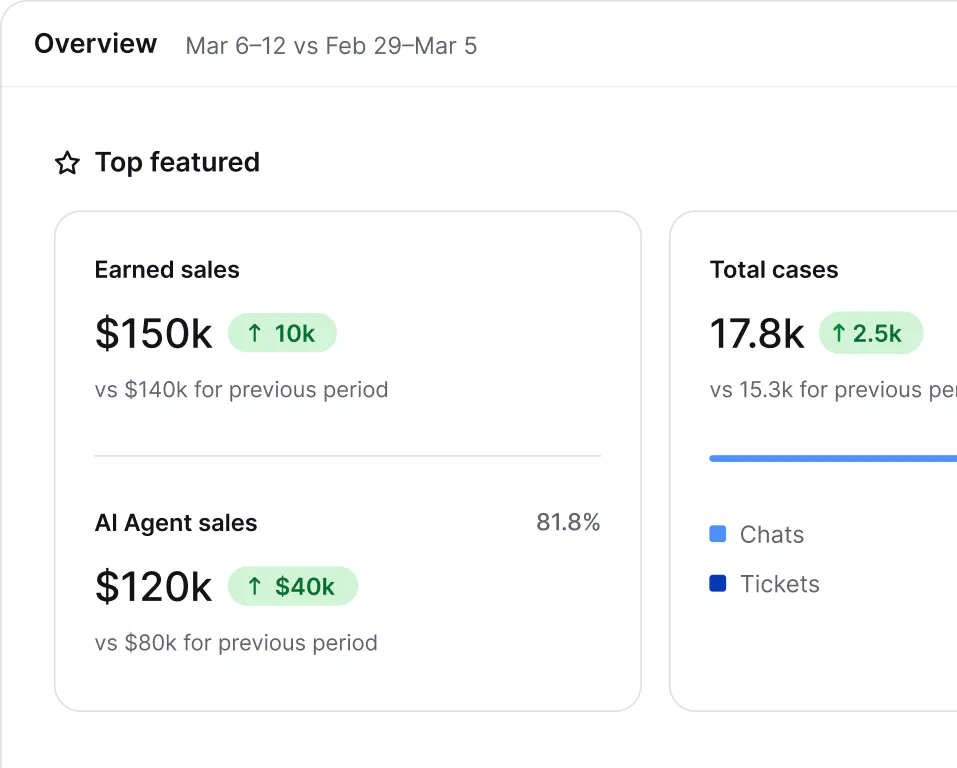This screenshot has width=957, height=768.
Task: Click the green $40k increase badge
Action: (x=292, y=586)
